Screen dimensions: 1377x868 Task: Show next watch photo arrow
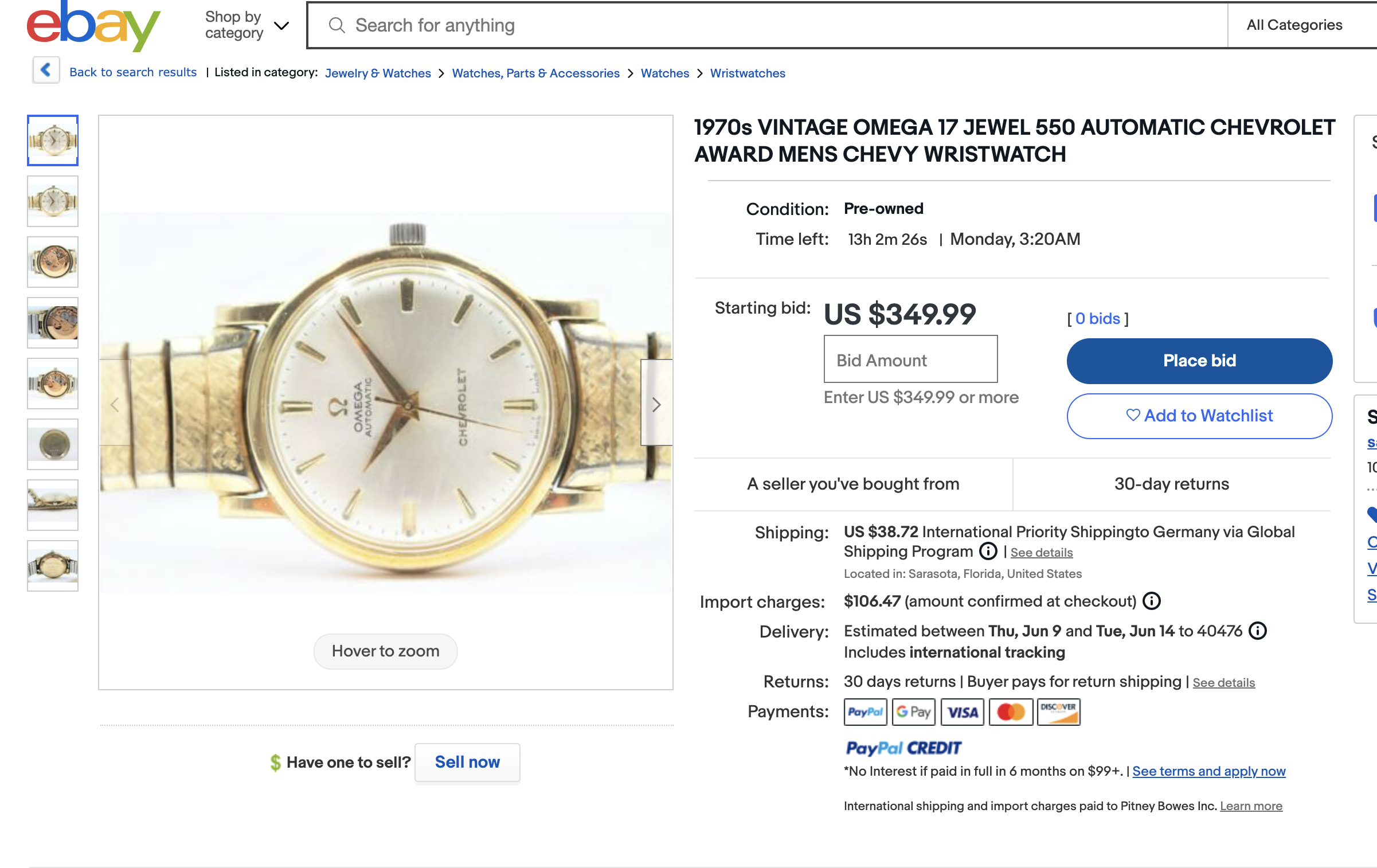(656, 404)
